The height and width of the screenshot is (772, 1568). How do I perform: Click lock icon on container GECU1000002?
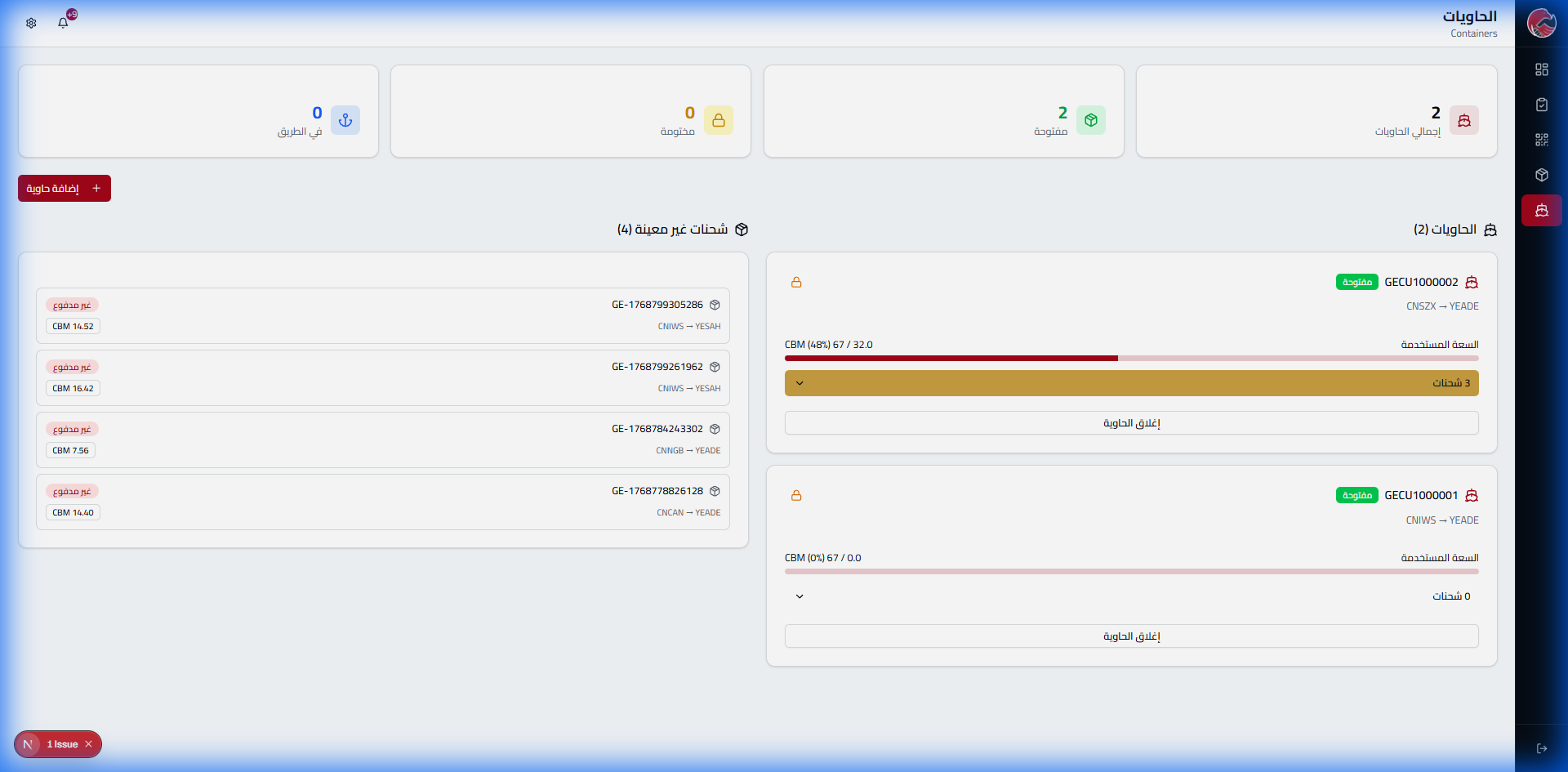[x=796, y=283]
